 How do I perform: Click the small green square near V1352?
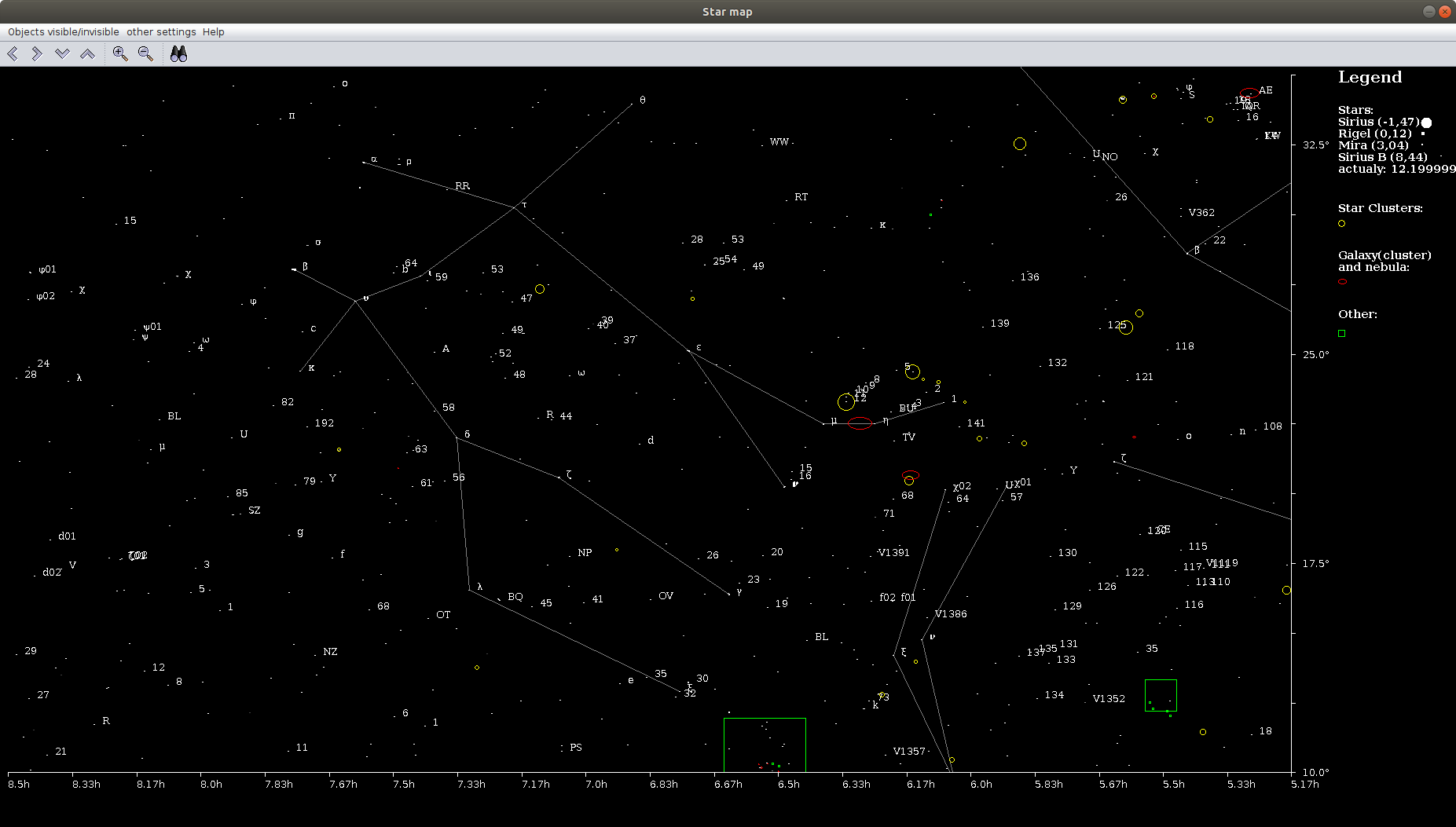pos(1161,695)
